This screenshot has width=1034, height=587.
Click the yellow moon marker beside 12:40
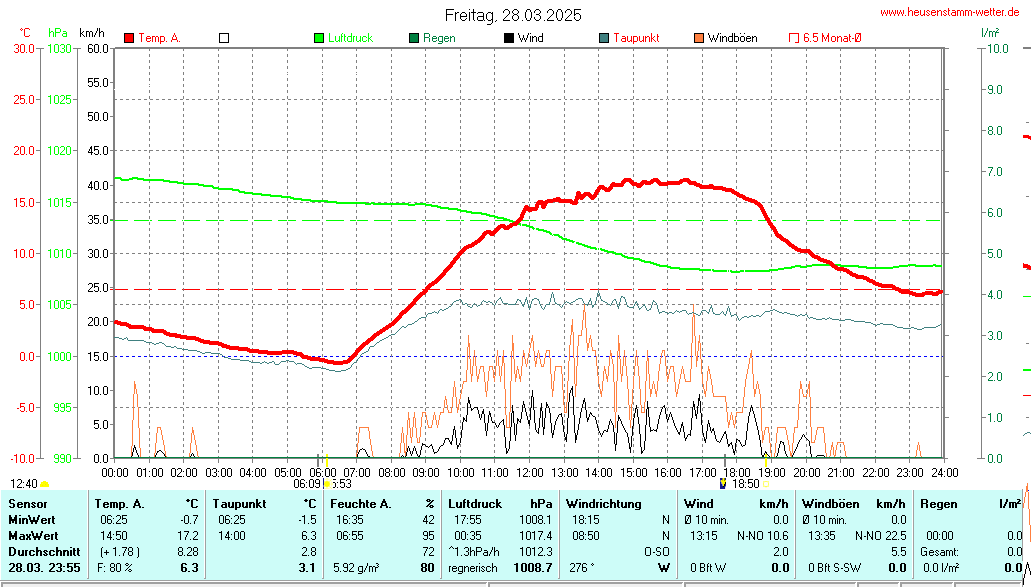point(45,483)
